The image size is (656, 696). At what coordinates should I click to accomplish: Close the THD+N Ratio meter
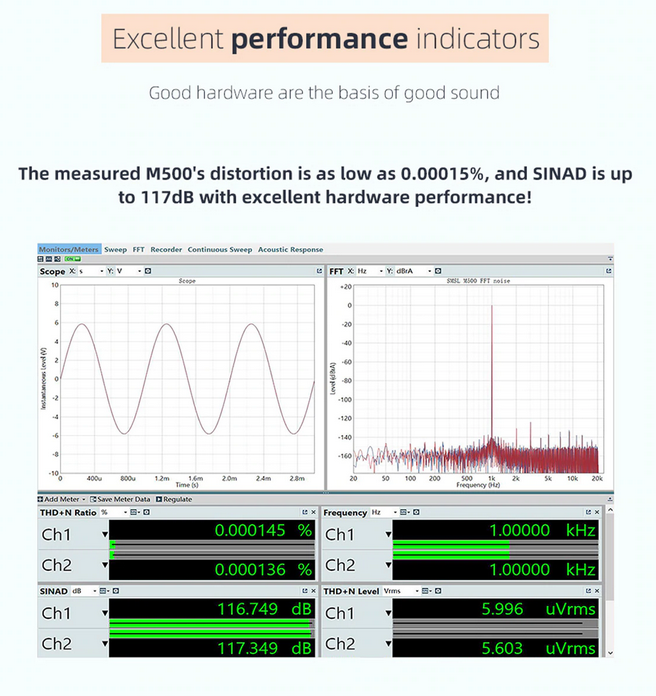tap(313, 512)
